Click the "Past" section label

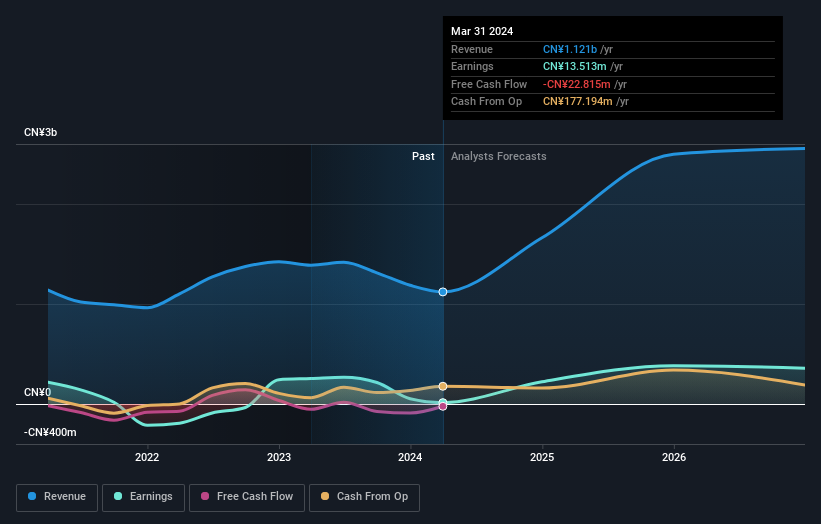pos(423,157)
